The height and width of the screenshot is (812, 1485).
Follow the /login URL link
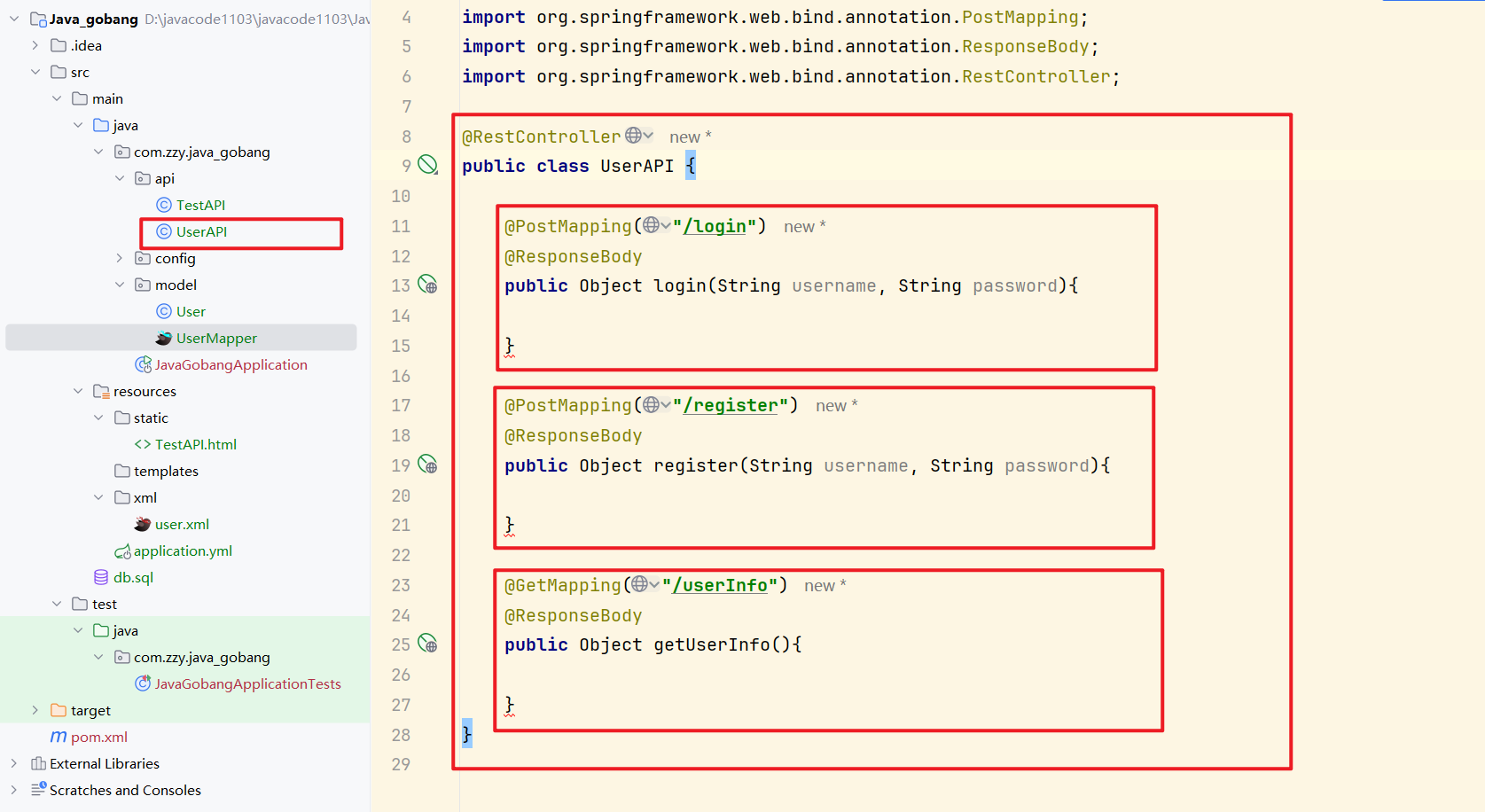pyautogui.click(x=715, y=226)
